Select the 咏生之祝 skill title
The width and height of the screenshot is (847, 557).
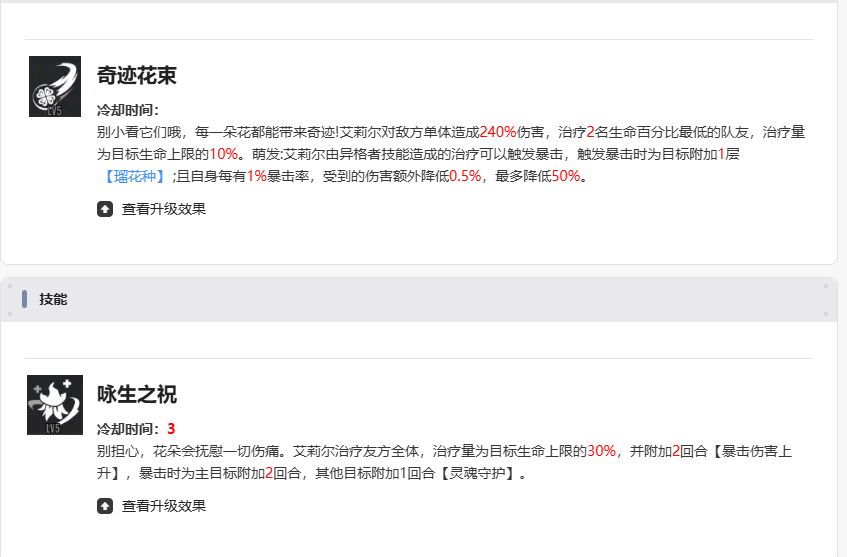click(137, 394)
